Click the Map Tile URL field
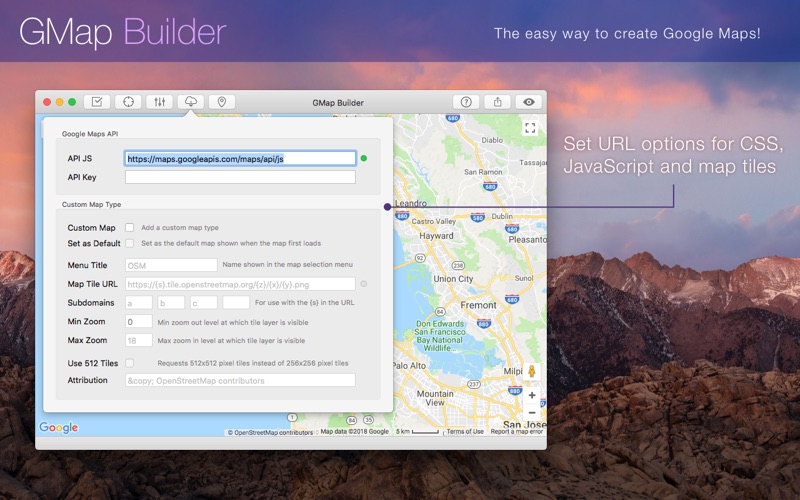The height and width of the screenshot is (500, 800). pyautogui.click(x=240, y=284)
